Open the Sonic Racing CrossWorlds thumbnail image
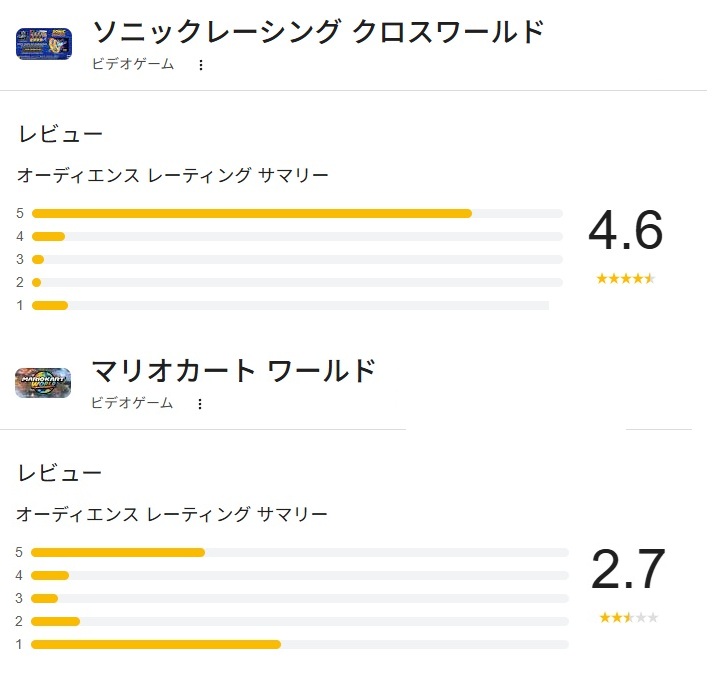 43,44
